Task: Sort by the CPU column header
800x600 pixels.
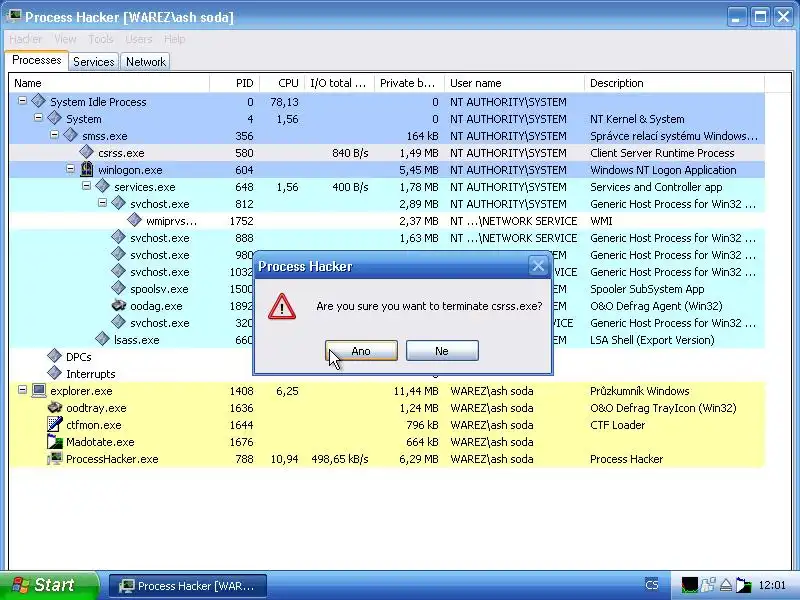Action: coord(282,83)
